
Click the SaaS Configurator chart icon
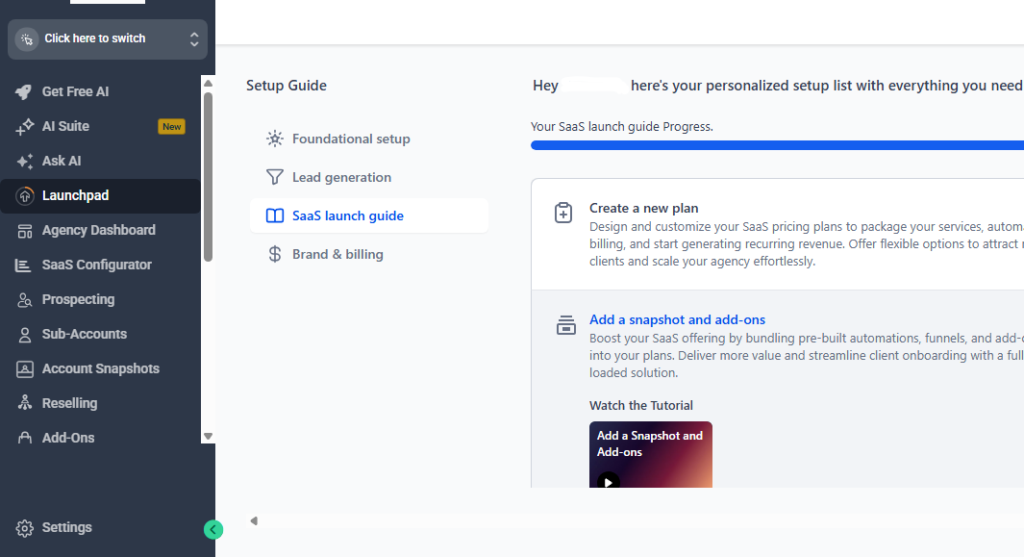pyautogui.click(x=23, y=265)
